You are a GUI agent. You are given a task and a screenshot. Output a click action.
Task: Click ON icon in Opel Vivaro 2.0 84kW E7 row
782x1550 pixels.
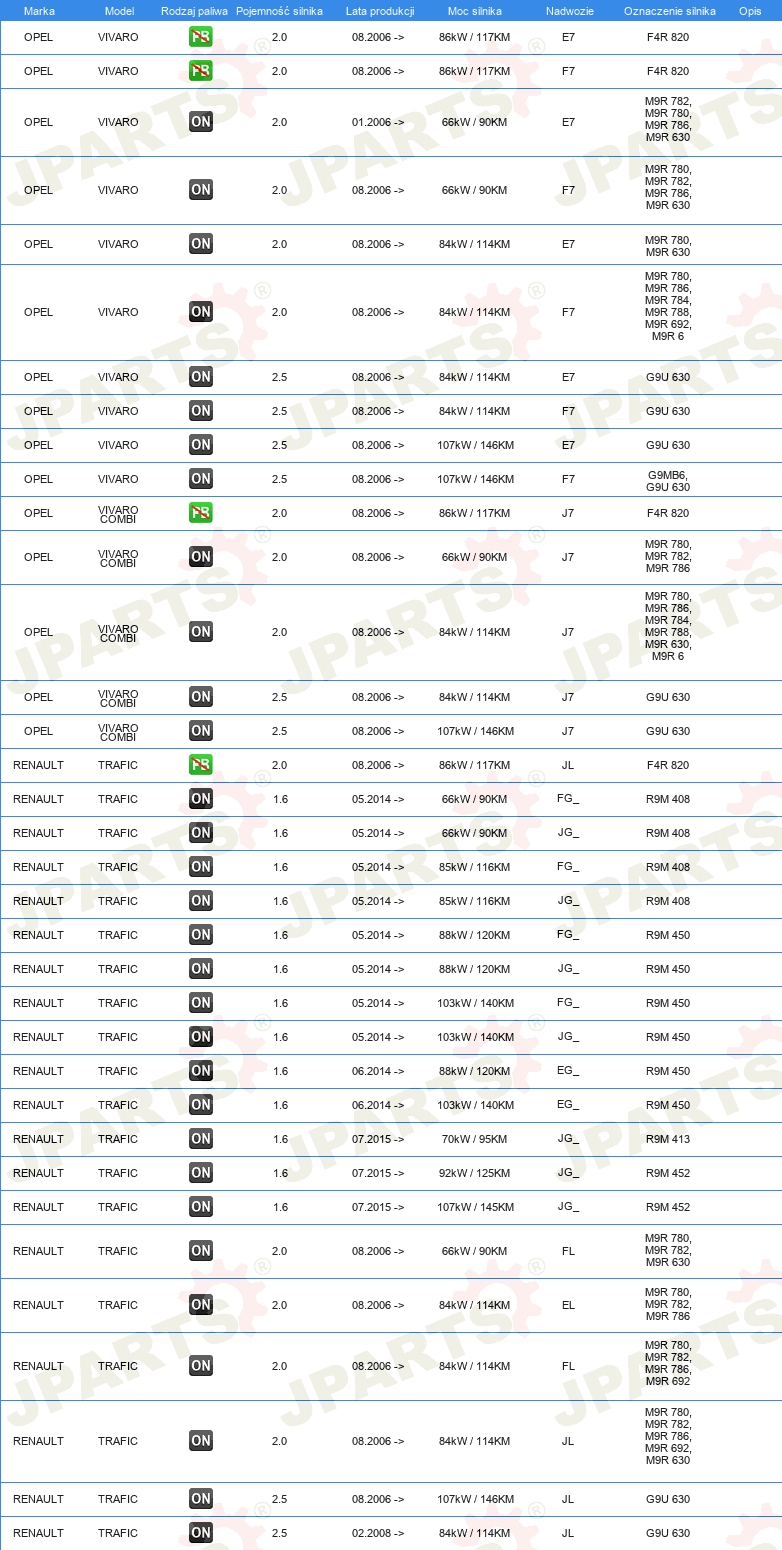click(x=201, y=244)
